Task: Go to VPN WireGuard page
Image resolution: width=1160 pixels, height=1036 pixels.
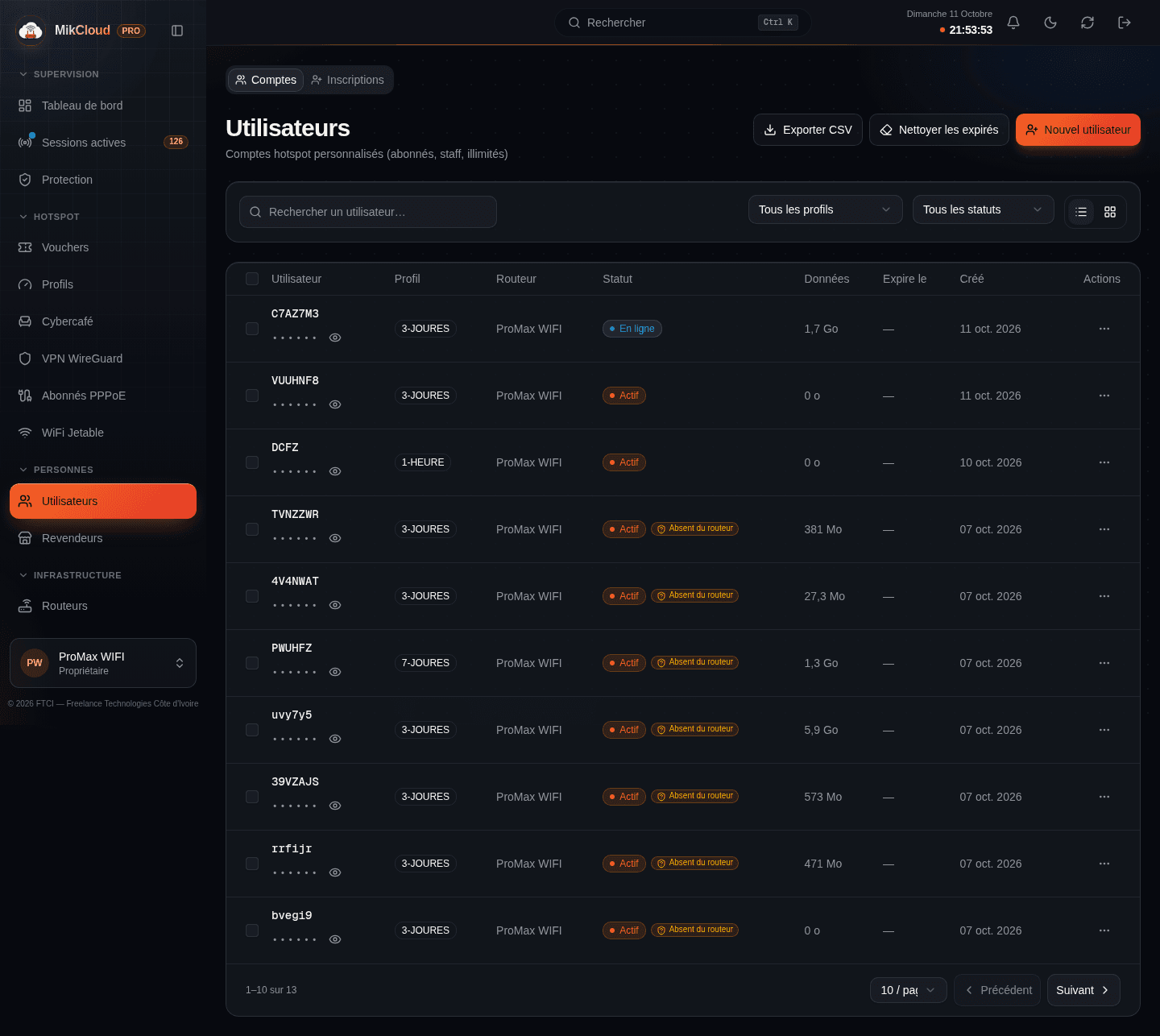Action: pyautogui.click(x=103, y=358)
